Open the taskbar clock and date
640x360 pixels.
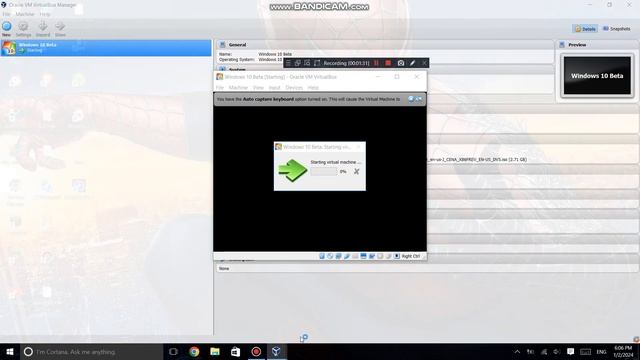[623, 351]
